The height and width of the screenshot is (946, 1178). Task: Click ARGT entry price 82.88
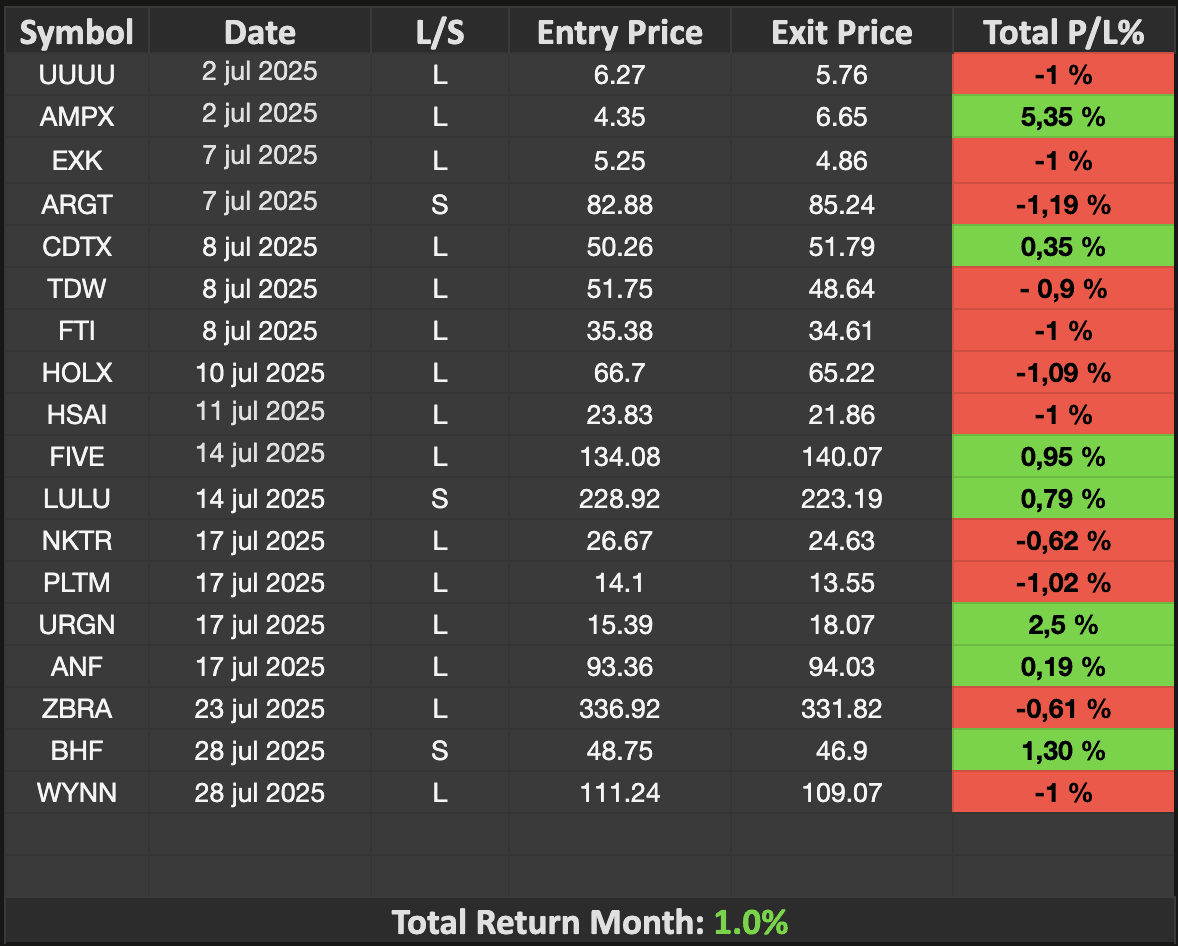click(620, 204)
